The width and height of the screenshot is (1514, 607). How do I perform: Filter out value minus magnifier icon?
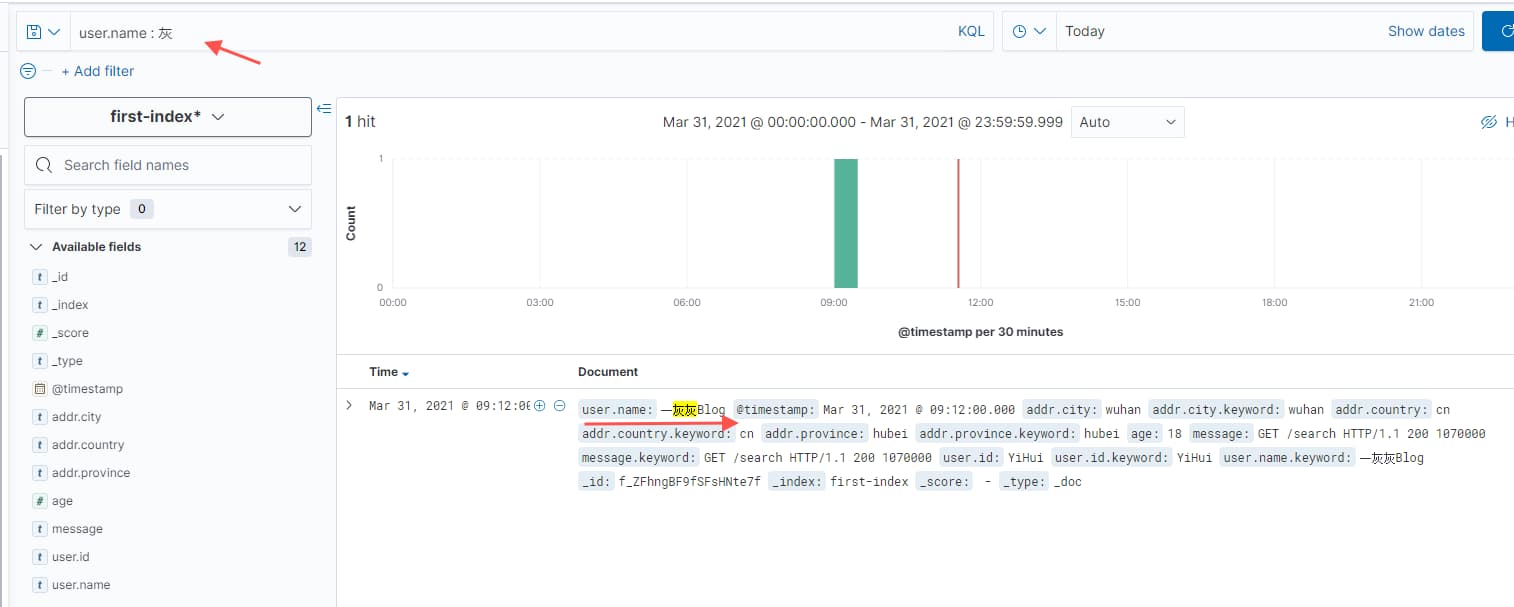tap(560, 406)
